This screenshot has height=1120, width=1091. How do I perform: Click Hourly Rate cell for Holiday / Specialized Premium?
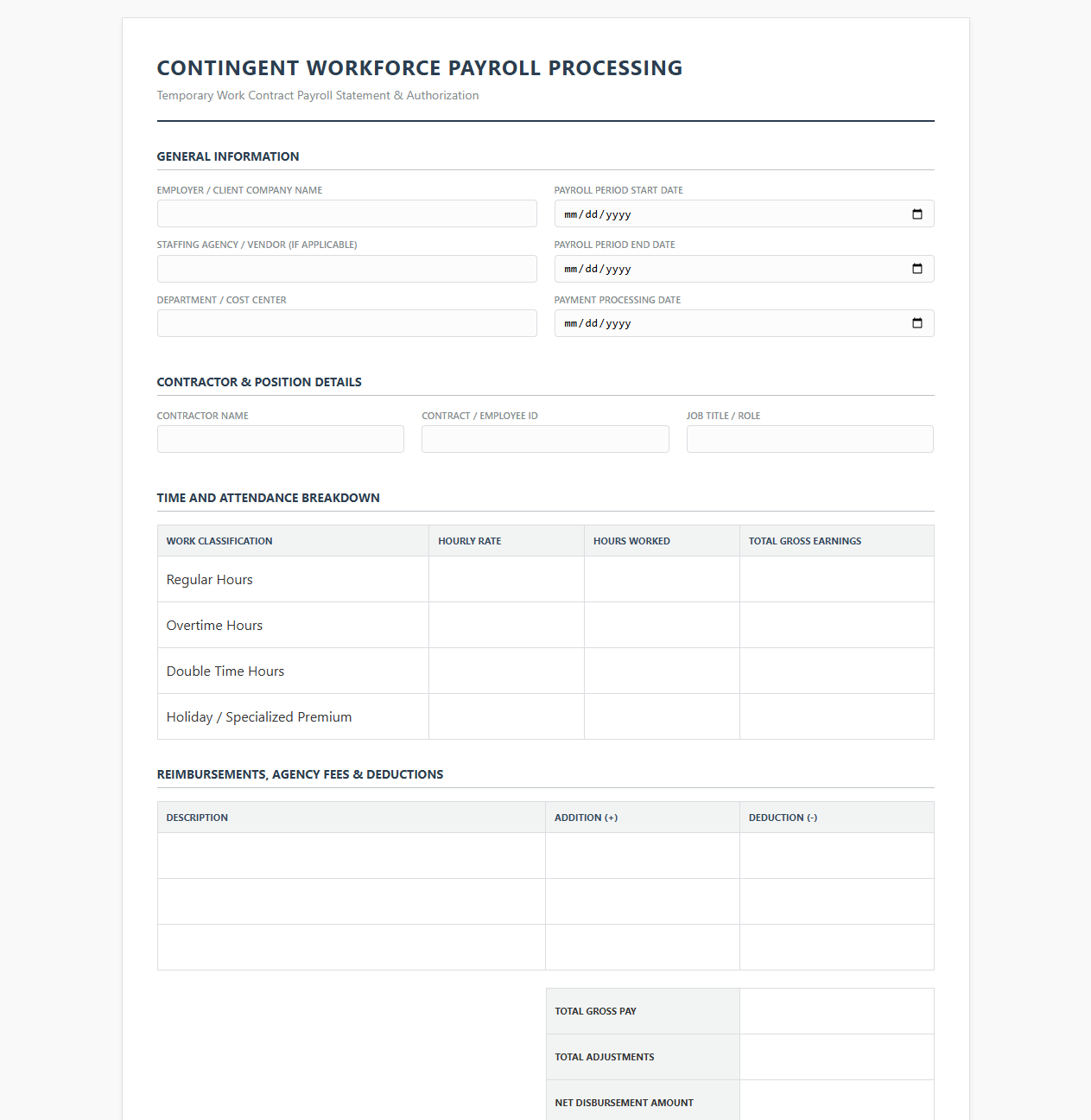(x=506, y=716)
